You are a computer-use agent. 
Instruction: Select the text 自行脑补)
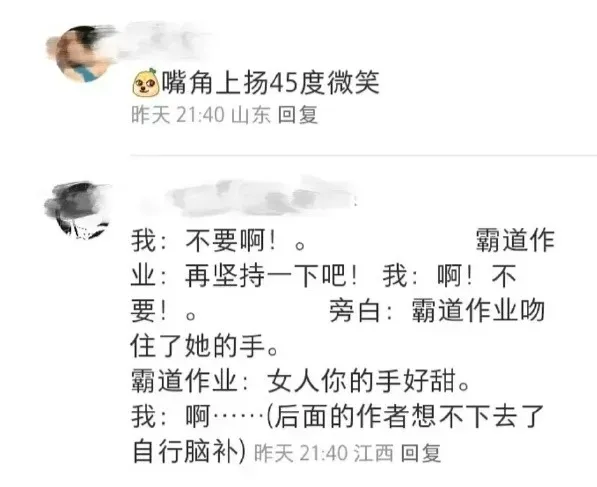tap(189, 452)
